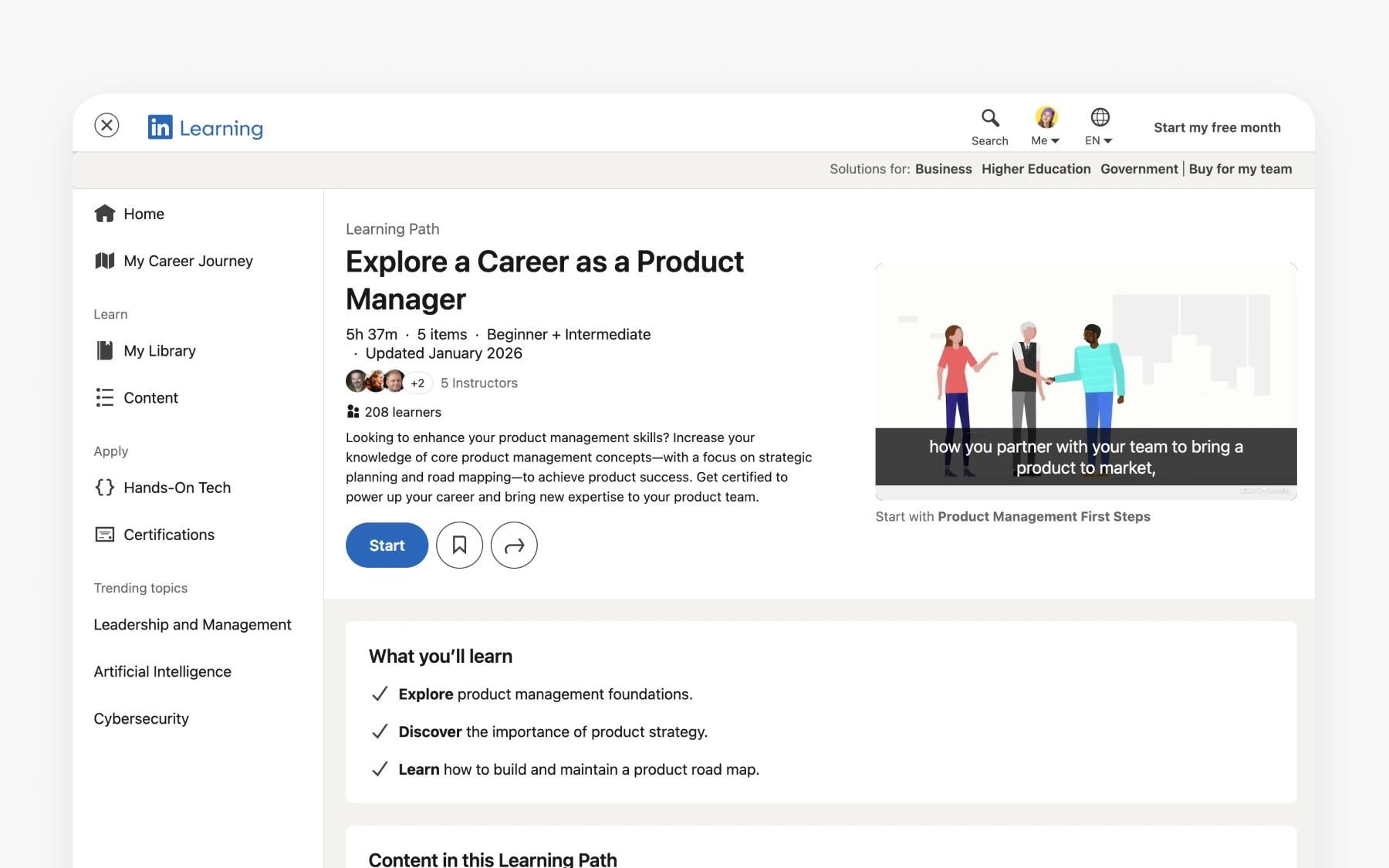Select Cybersecurity trending topic
The image size is (1389, 868).
141,718
